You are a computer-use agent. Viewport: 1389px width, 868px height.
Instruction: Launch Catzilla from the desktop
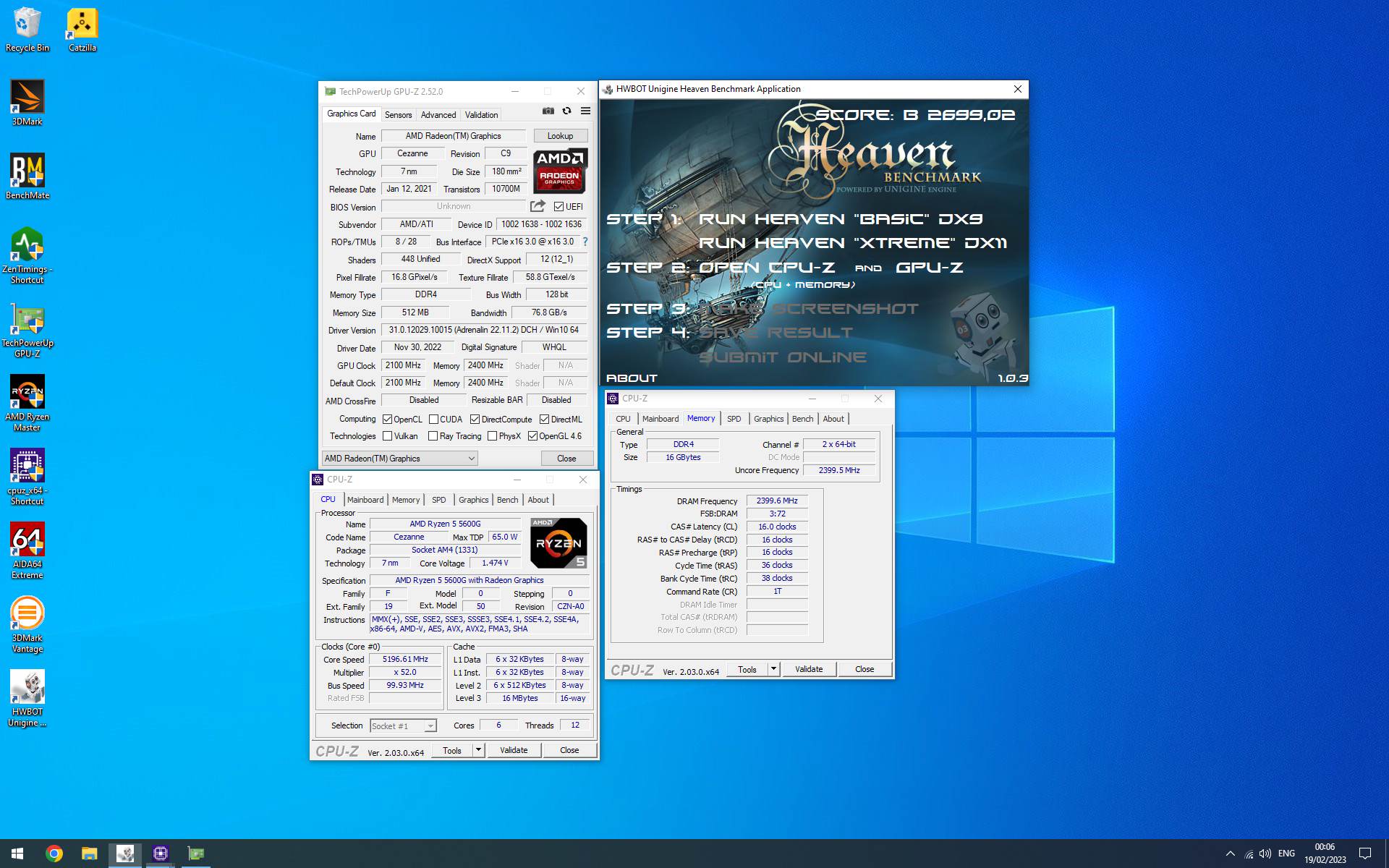pos(82,30)
